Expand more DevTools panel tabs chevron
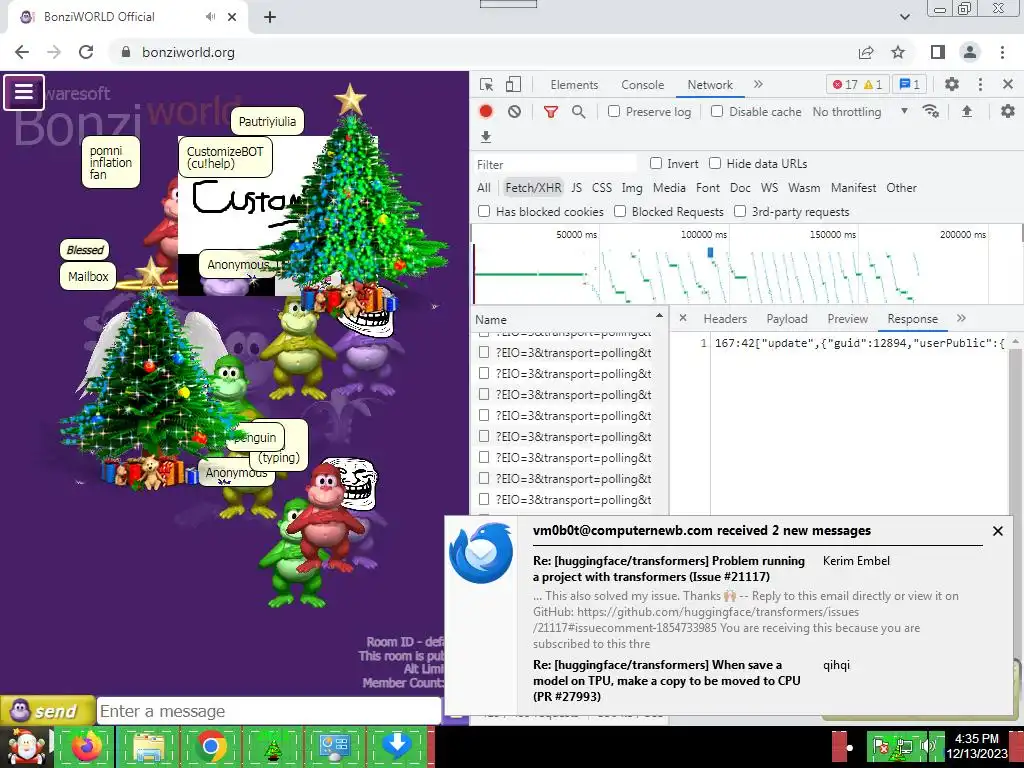 (758, 84)
